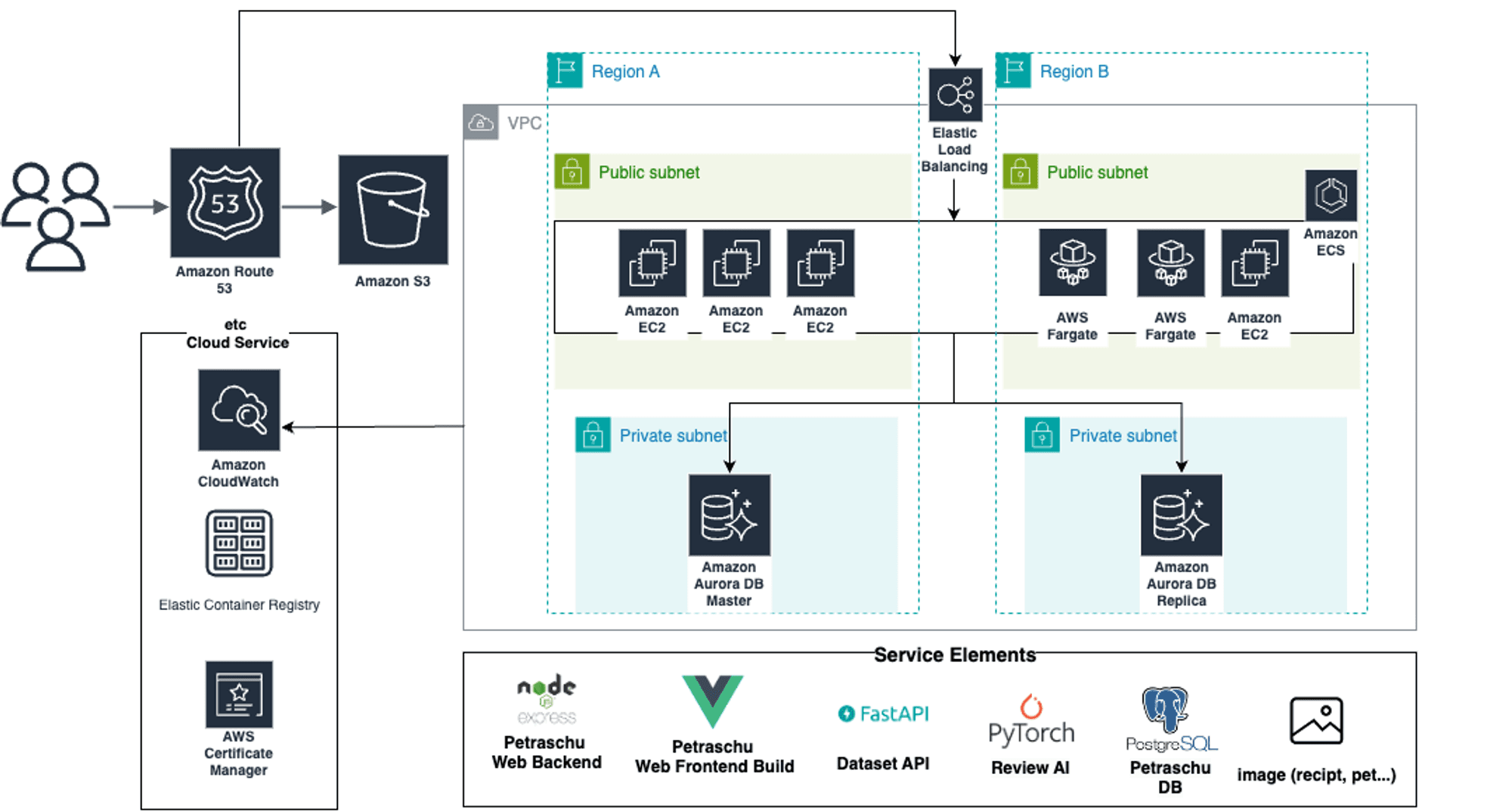
Task: Click the Region A flag icon
Action: pyautogui.click(x=565, y=70)
